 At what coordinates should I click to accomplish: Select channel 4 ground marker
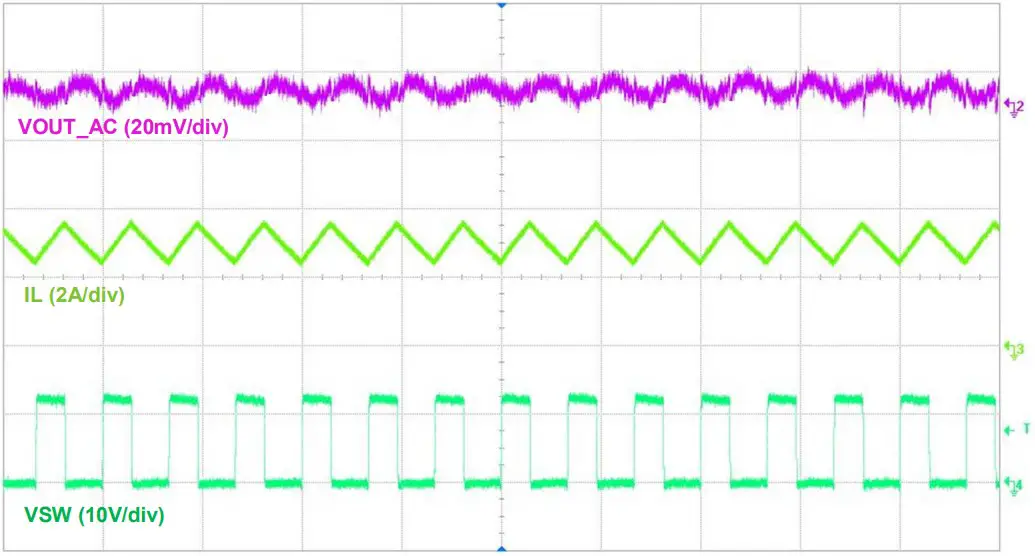point(1015,485)
